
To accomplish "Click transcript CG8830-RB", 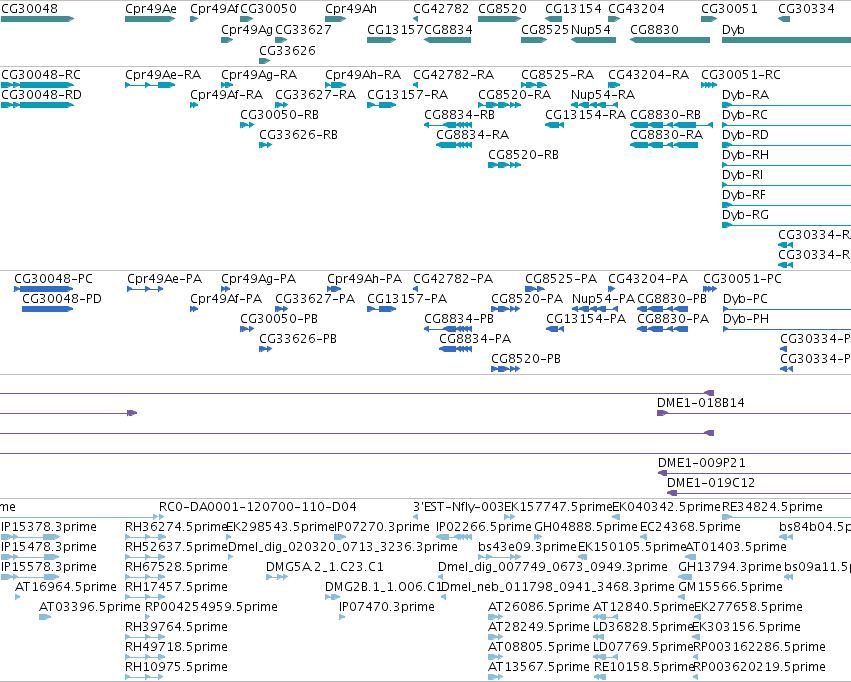I will [x=665, y=115].
